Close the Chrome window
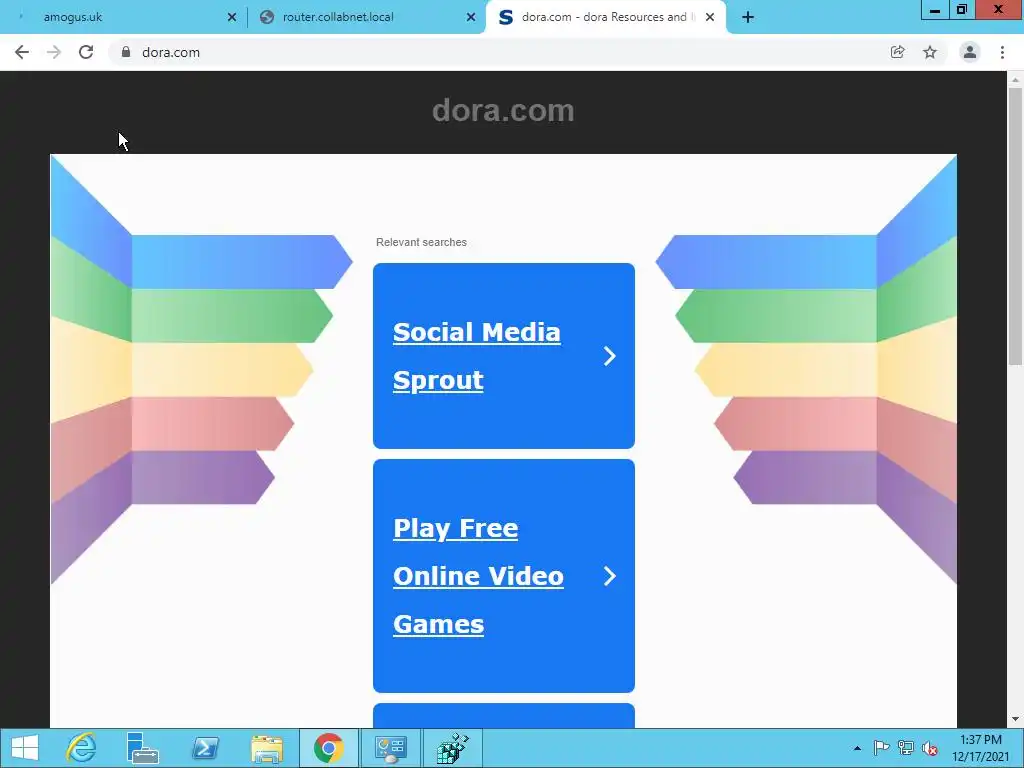Viewport: 1024px width, 768px height. click(999, 10)
